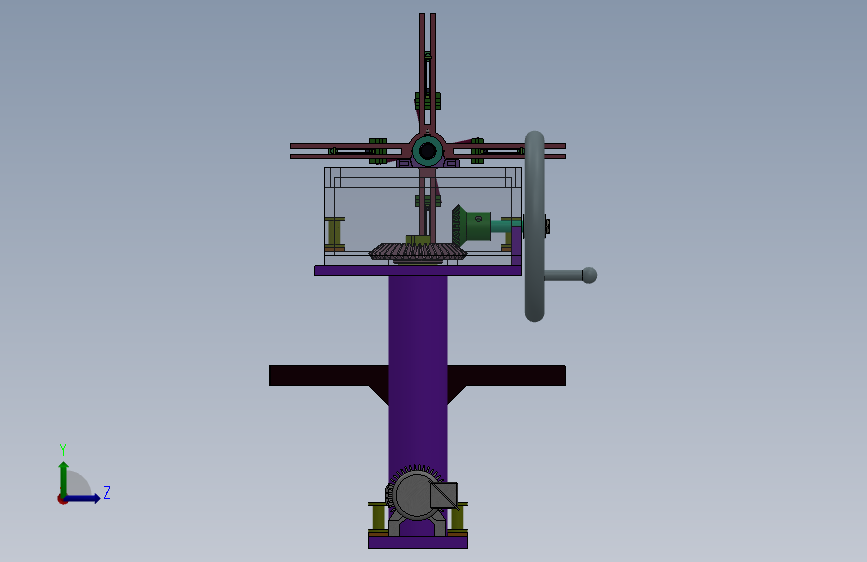867x562 pixels.
Task: Click the blue Z axis arrow of the triad
Action: (83, 498)
